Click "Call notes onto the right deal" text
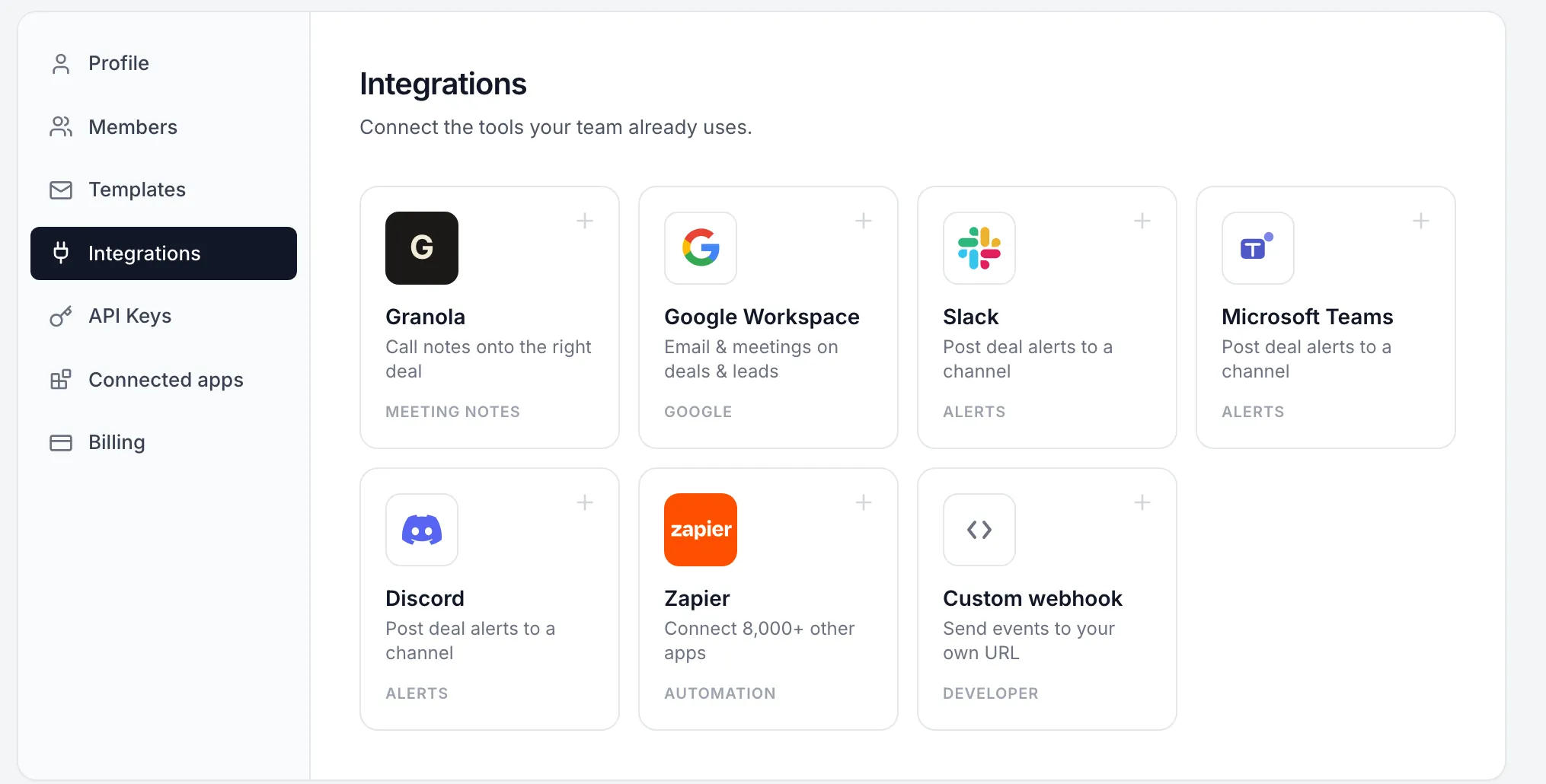This screenshot has width=1546, height=784. [488, 359]
